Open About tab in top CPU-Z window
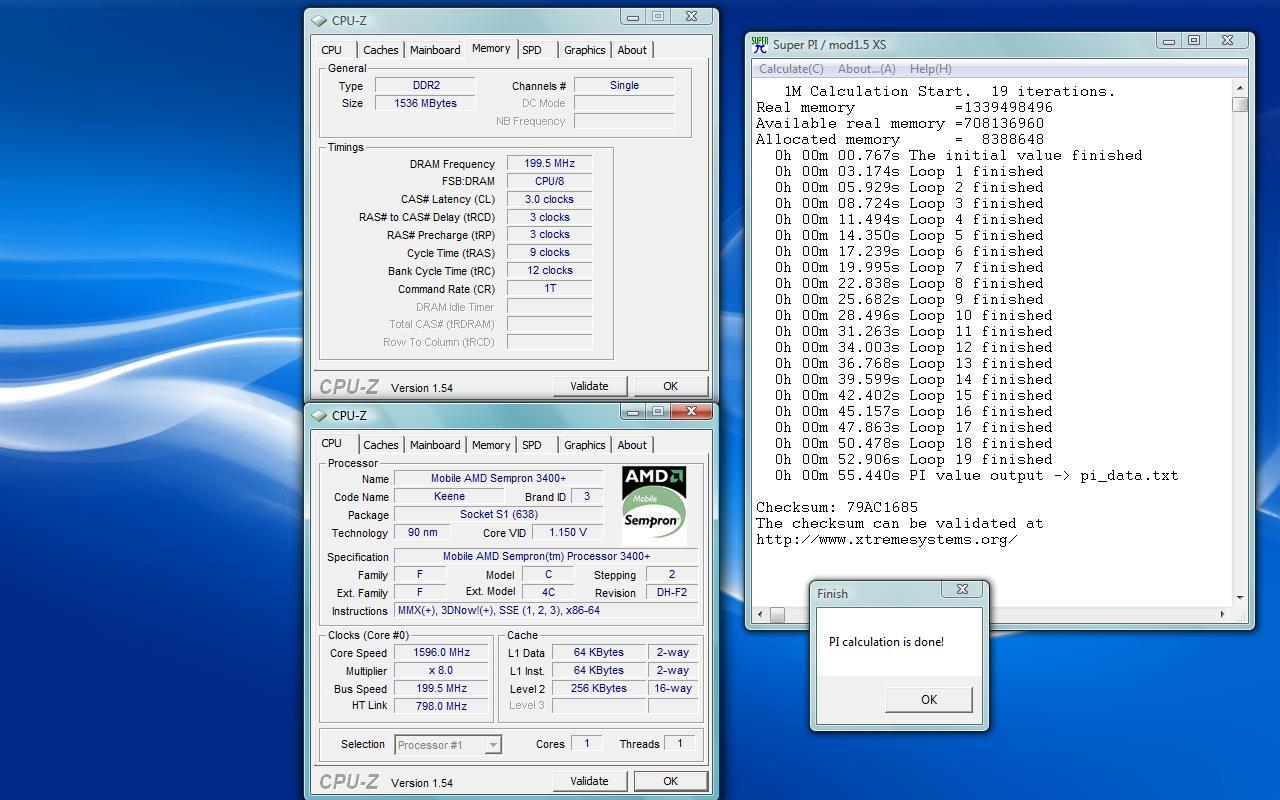 point(632,50)
